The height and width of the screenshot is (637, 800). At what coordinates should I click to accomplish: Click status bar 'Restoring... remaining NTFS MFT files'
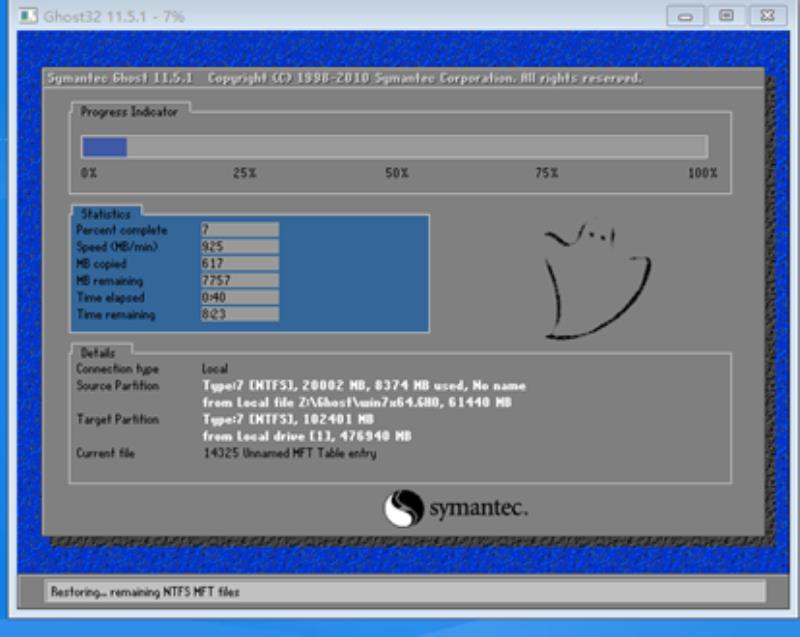(x=145, y=592)
